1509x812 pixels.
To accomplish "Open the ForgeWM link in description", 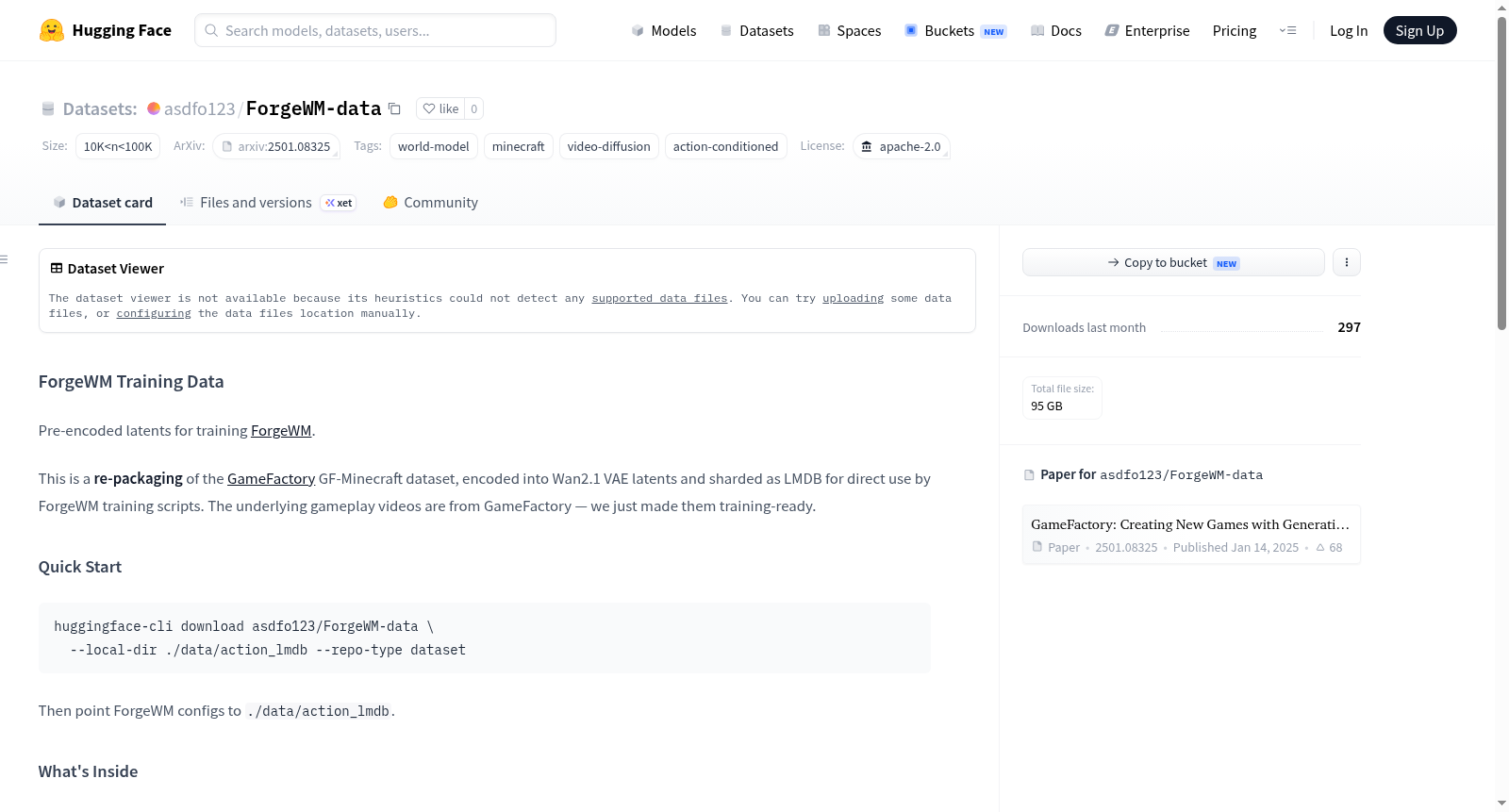I will point(281,431).
